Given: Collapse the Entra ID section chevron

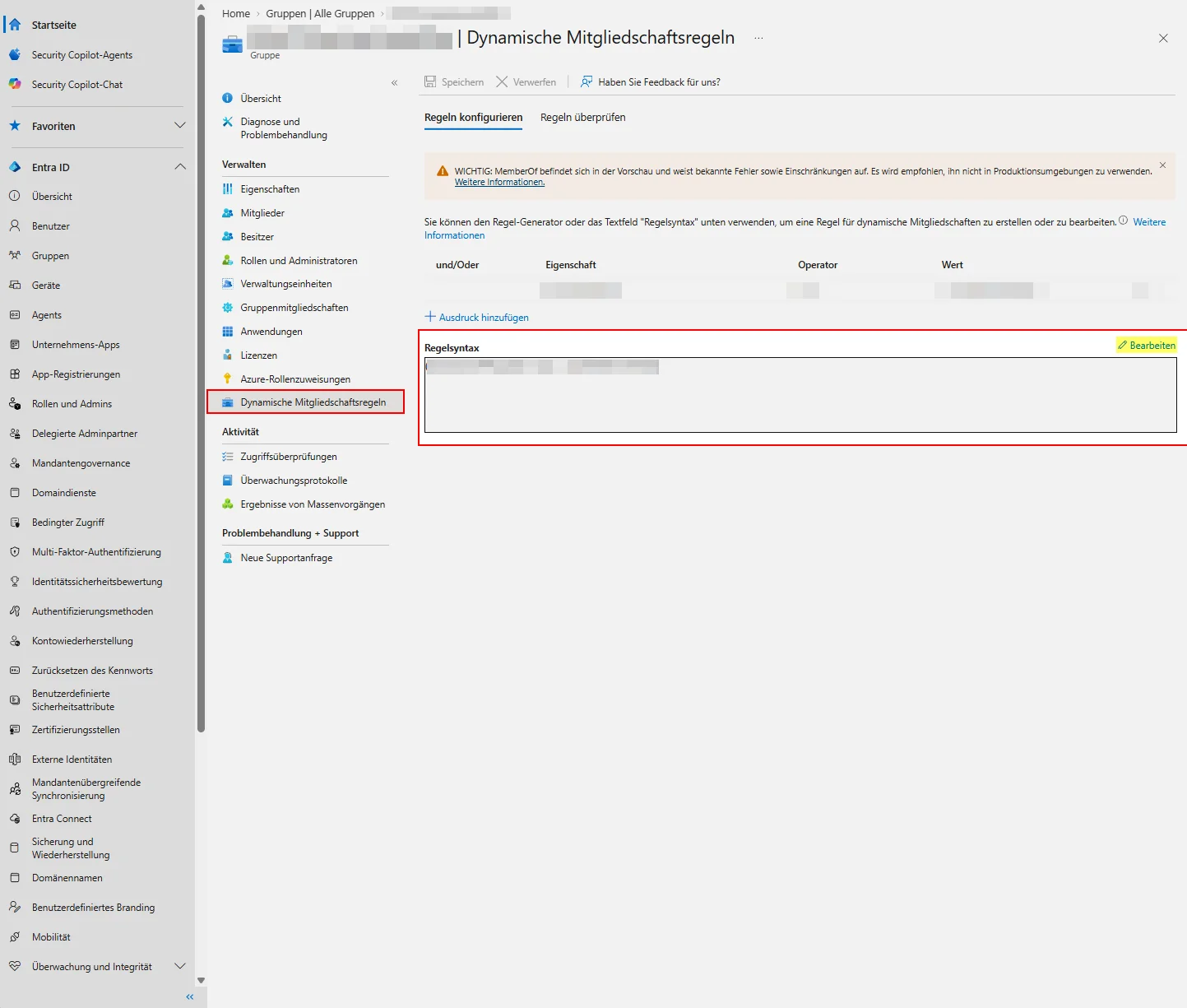Looking at the screenshot, I should pyautogui.click(x=180, y=167).
